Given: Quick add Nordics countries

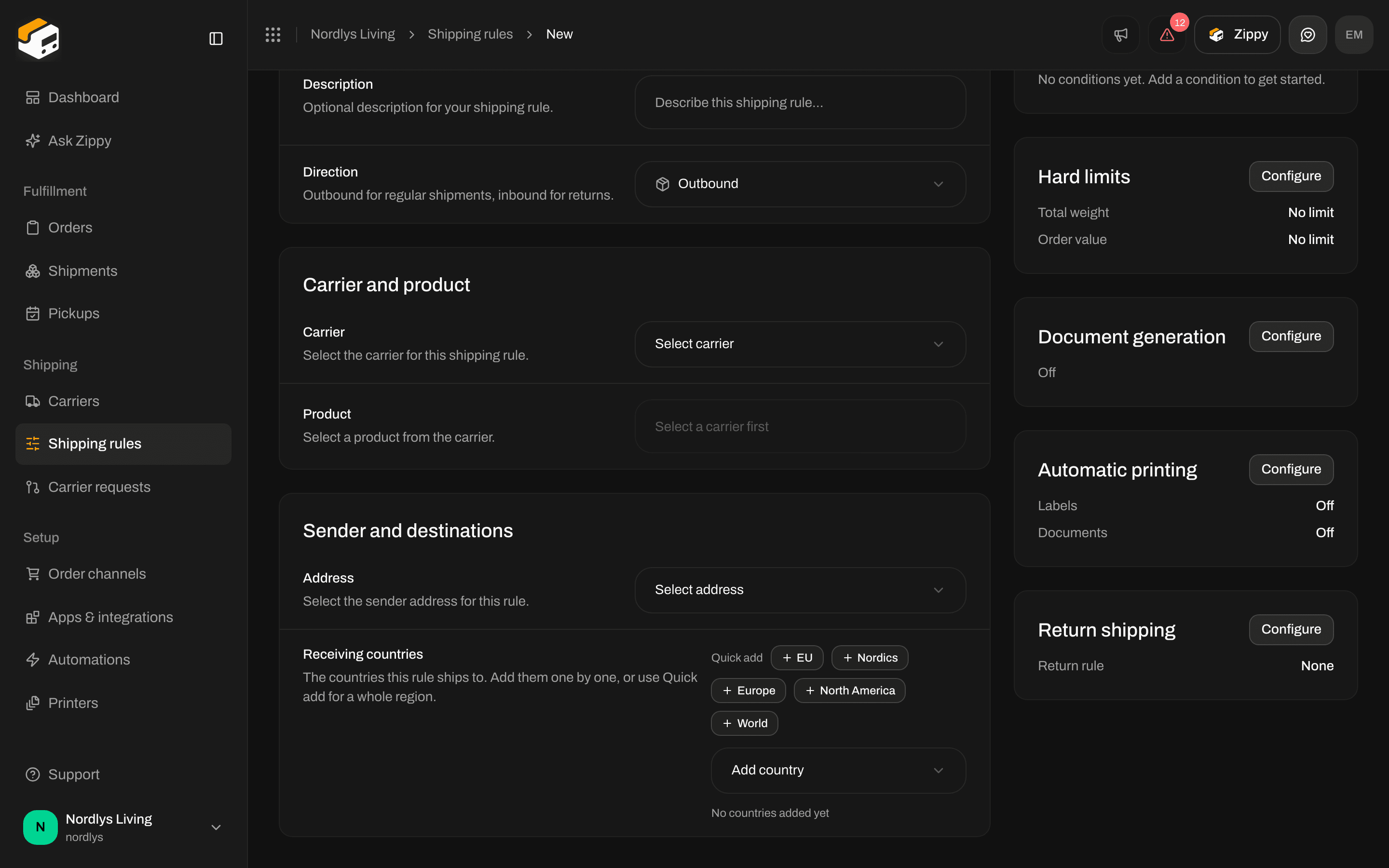Looking at the screenshot, I should point(870,658).
